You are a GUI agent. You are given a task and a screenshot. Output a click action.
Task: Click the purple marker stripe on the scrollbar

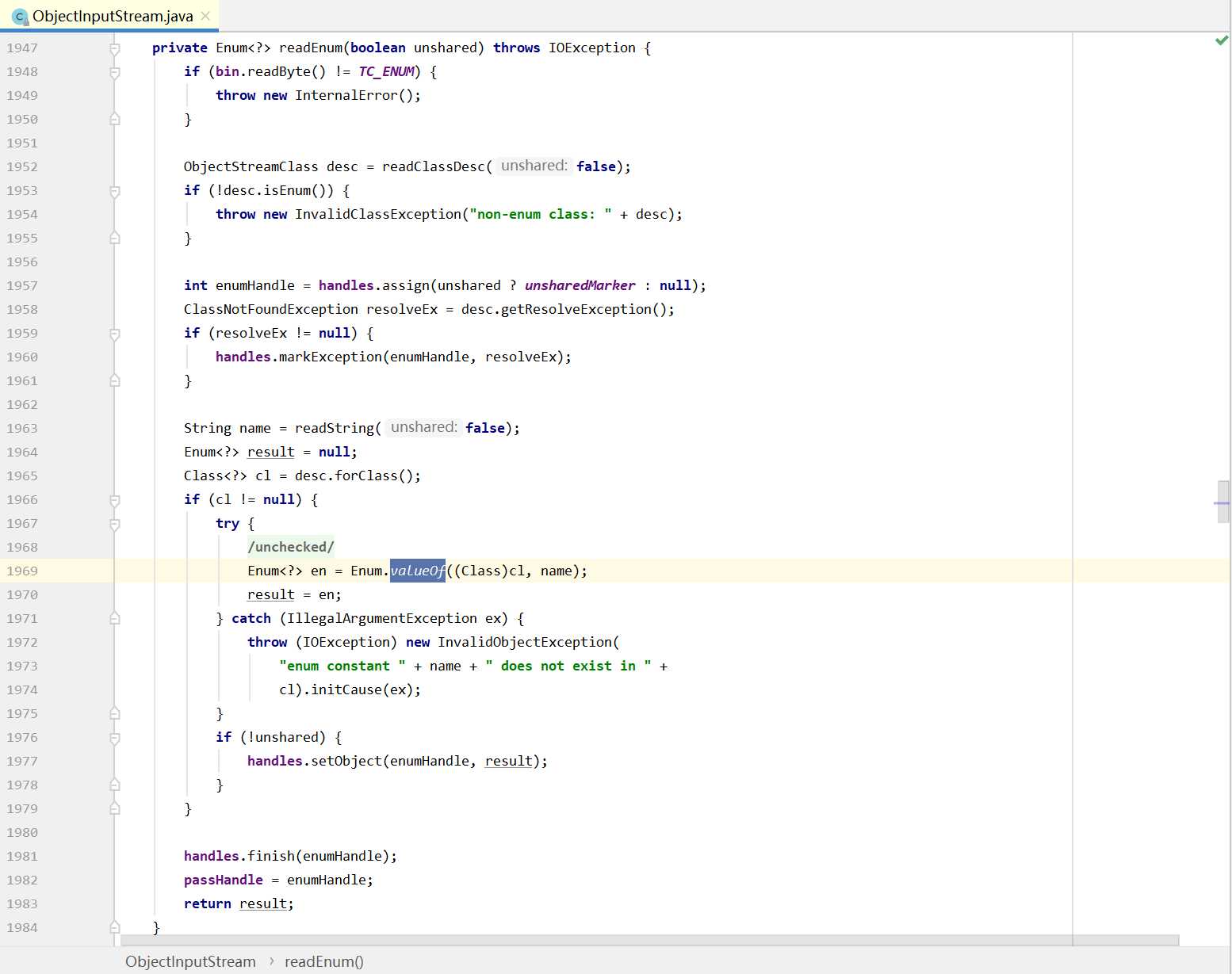1222,503
